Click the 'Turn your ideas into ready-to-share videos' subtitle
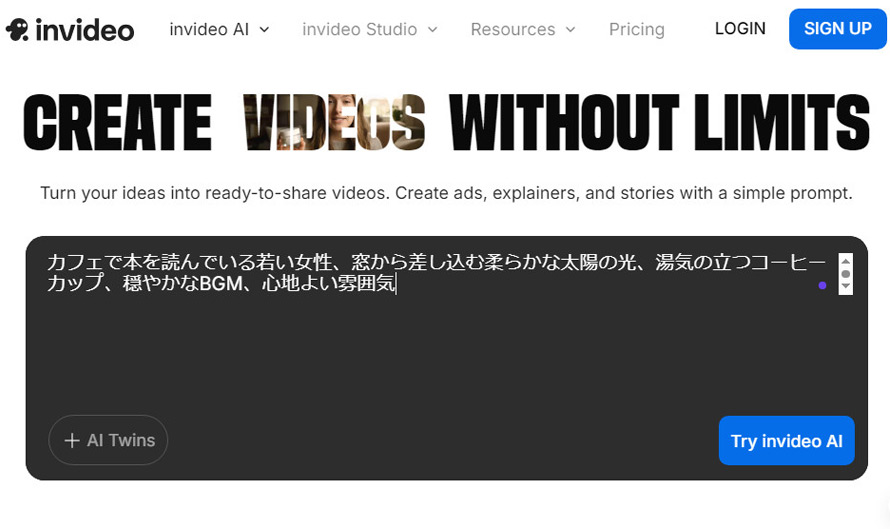The width and height of the screenshot is (890, 529). click(446, 193)
